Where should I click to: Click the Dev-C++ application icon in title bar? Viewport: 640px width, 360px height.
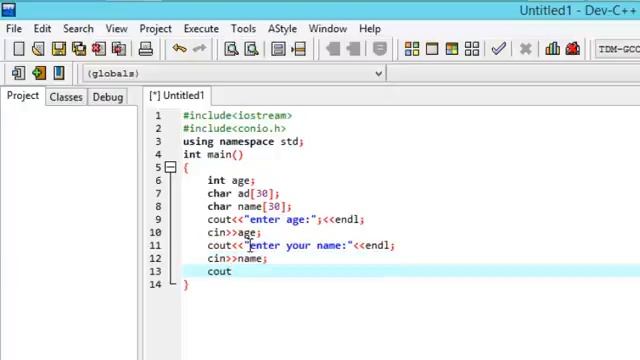coord(8,10)
